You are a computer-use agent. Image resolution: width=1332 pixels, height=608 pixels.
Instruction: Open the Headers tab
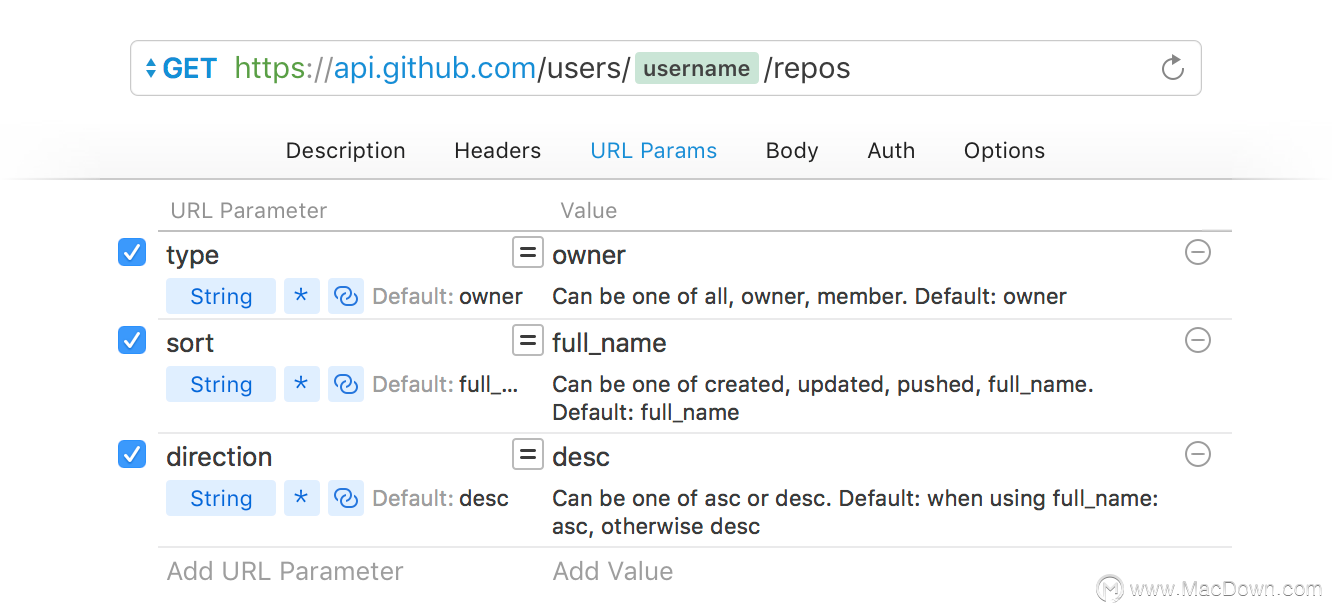pyautogui.click(x=497, y=151)
